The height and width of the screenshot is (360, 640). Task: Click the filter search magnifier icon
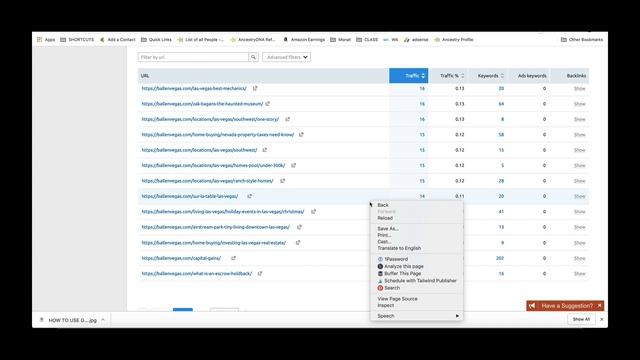point(253,57)
